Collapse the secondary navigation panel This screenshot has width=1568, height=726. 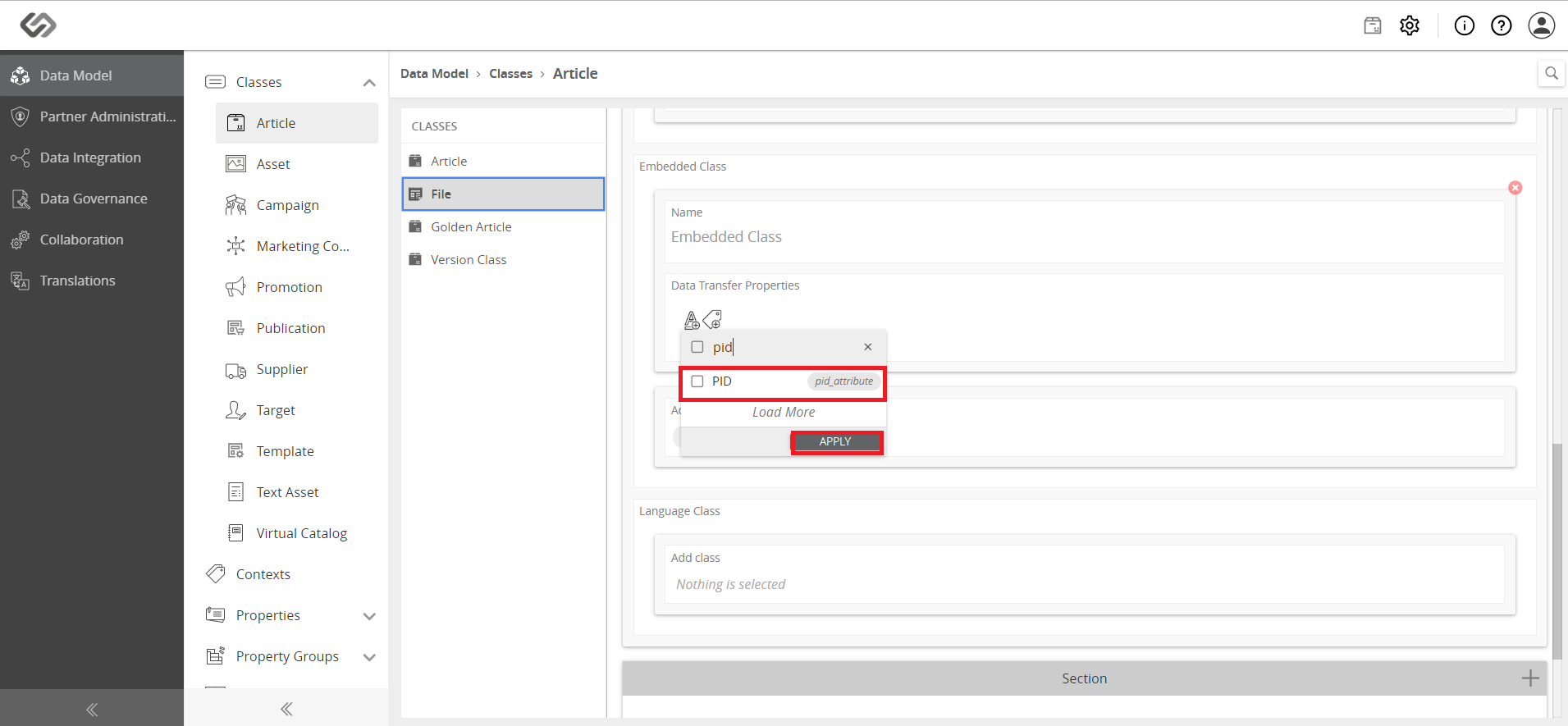[x=286, y=709]
